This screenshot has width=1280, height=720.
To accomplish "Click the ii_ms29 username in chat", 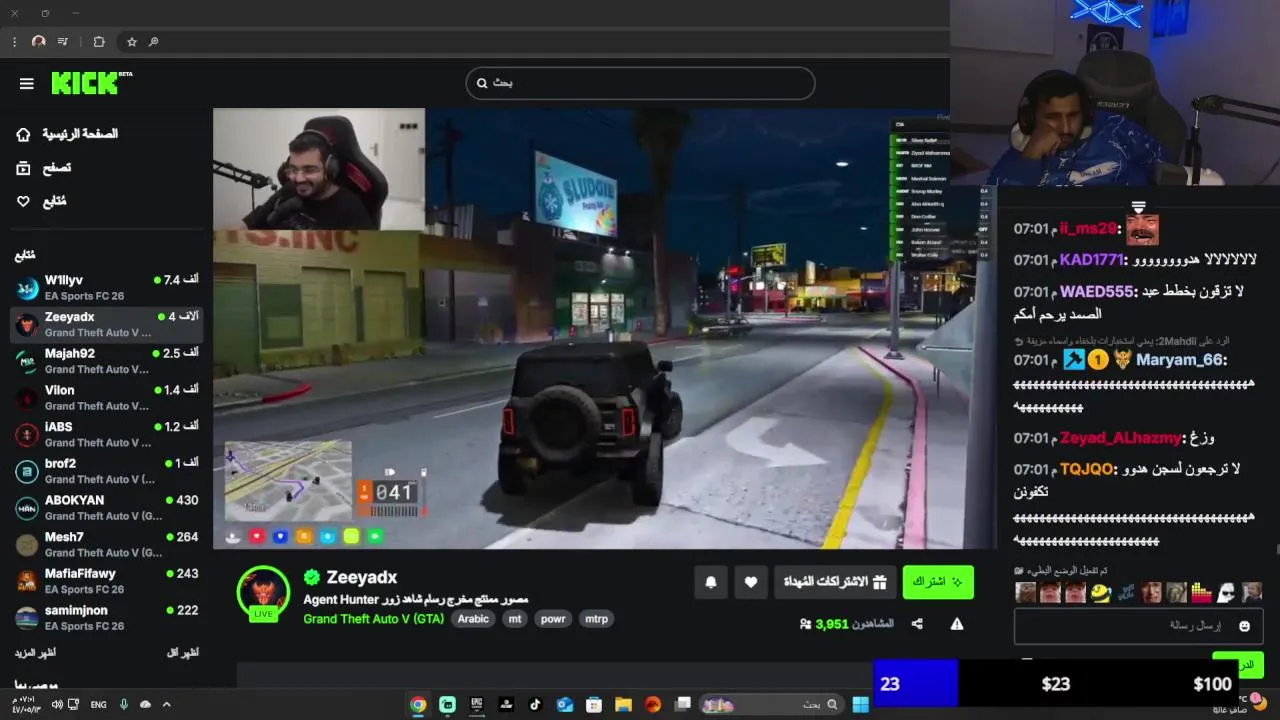I will coord(1089,229).
